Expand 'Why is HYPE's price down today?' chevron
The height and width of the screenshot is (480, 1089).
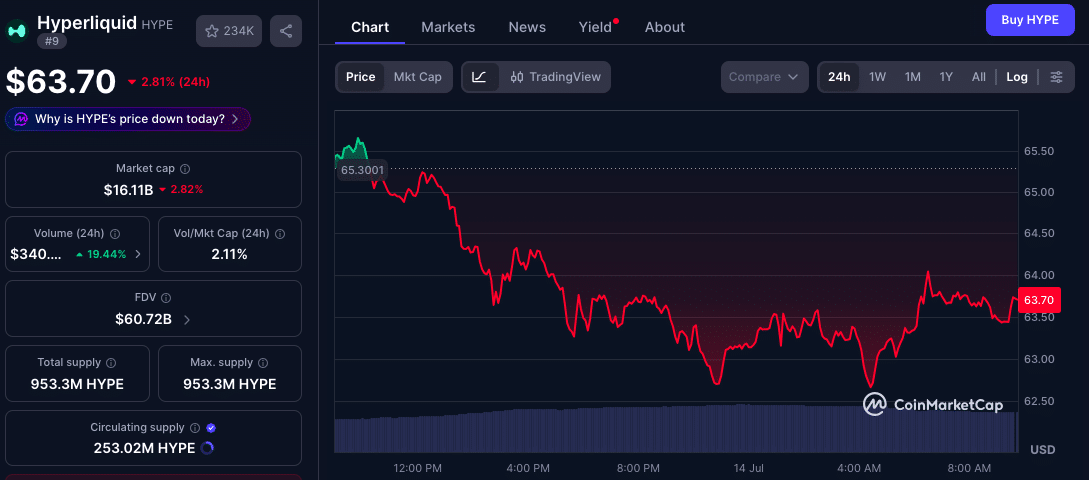(x=235, y=119)
